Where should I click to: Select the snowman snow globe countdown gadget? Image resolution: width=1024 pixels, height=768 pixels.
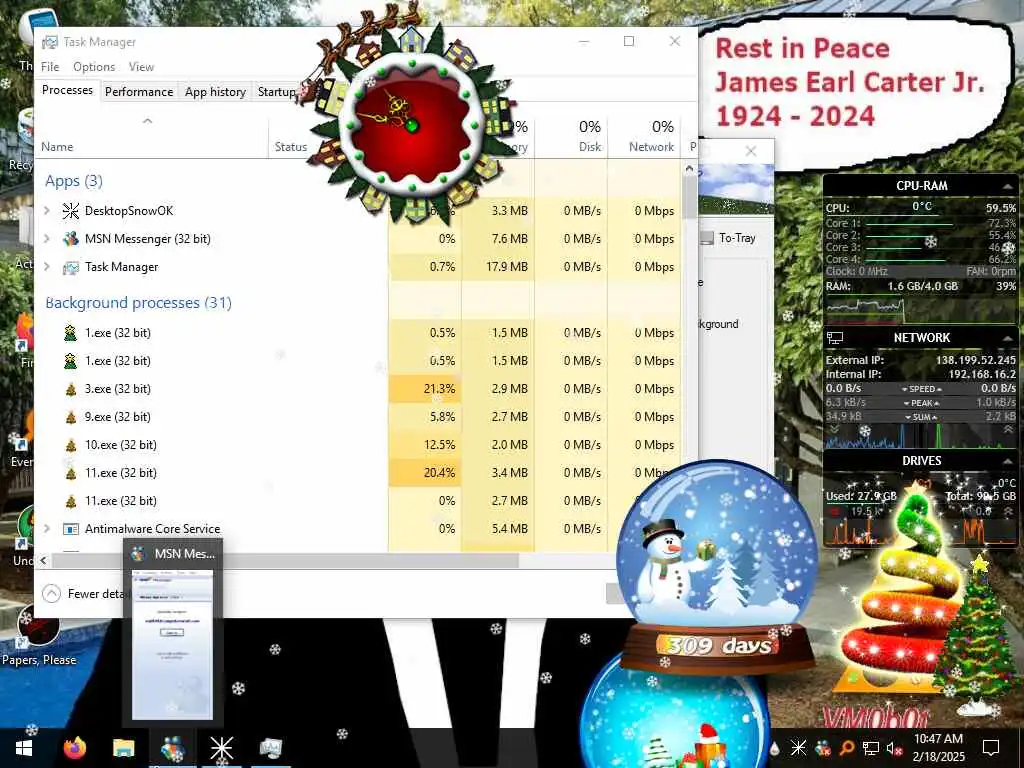tap(716, 567)
